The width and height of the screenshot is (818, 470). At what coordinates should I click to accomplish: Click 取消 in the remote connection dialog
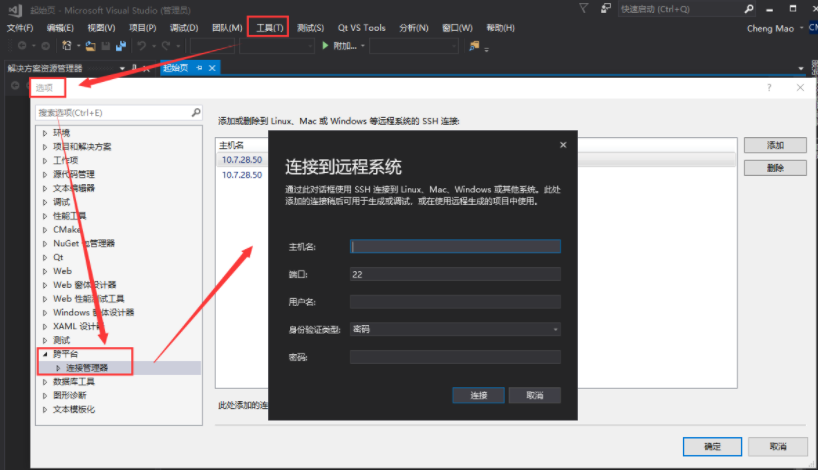535,395
